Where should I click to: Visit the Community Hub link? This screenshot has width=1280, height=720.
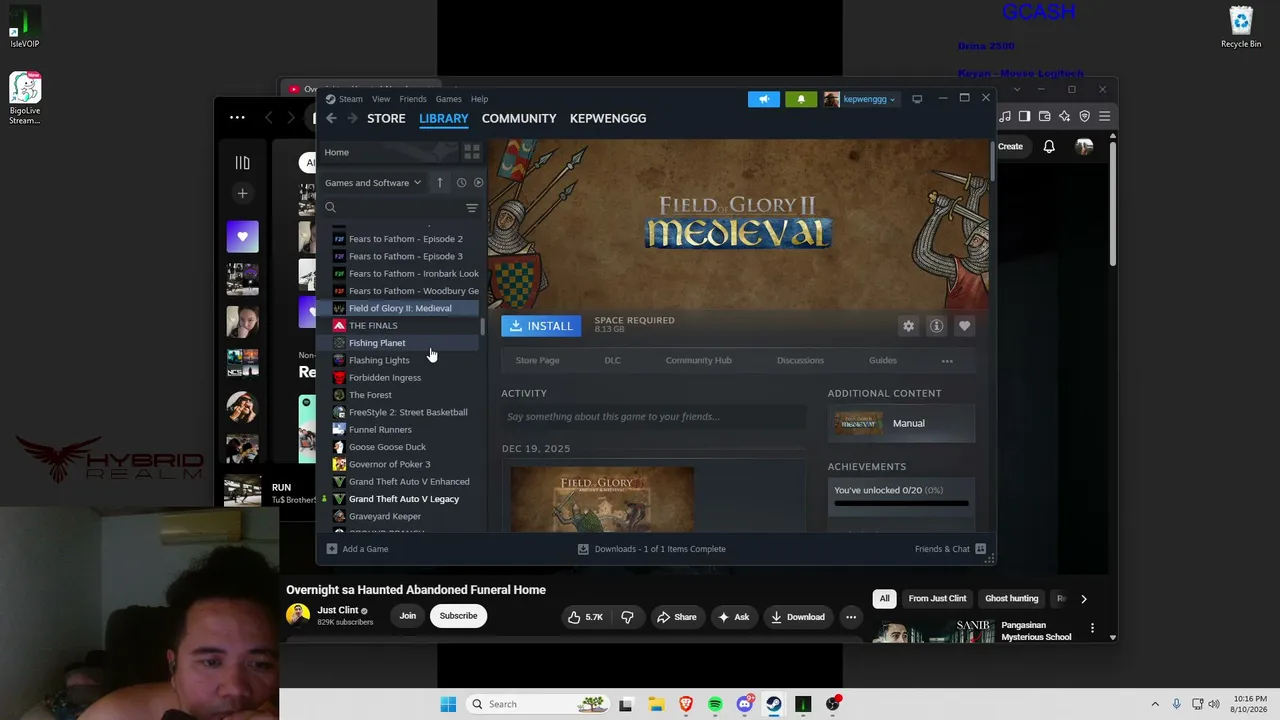699,361
